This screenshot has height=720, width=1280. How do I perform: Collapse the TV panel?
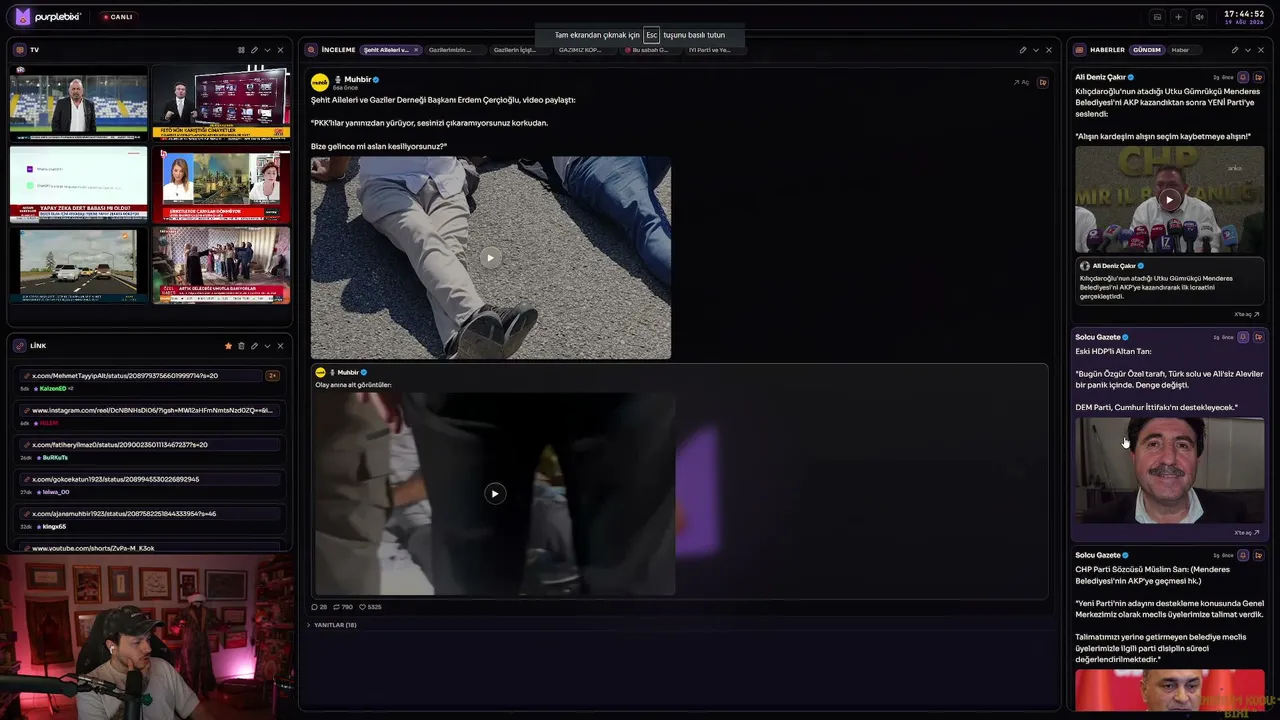[x=267, y=50]
